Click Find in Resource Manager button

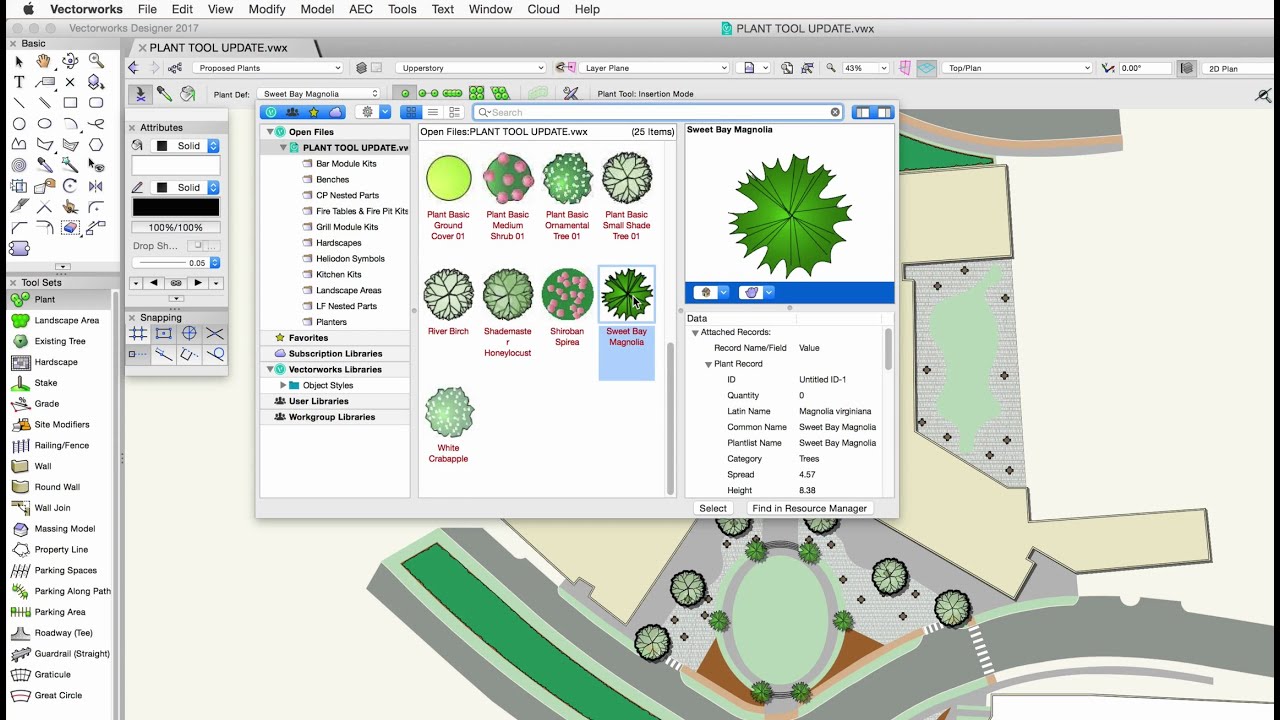tap(809, 508)
